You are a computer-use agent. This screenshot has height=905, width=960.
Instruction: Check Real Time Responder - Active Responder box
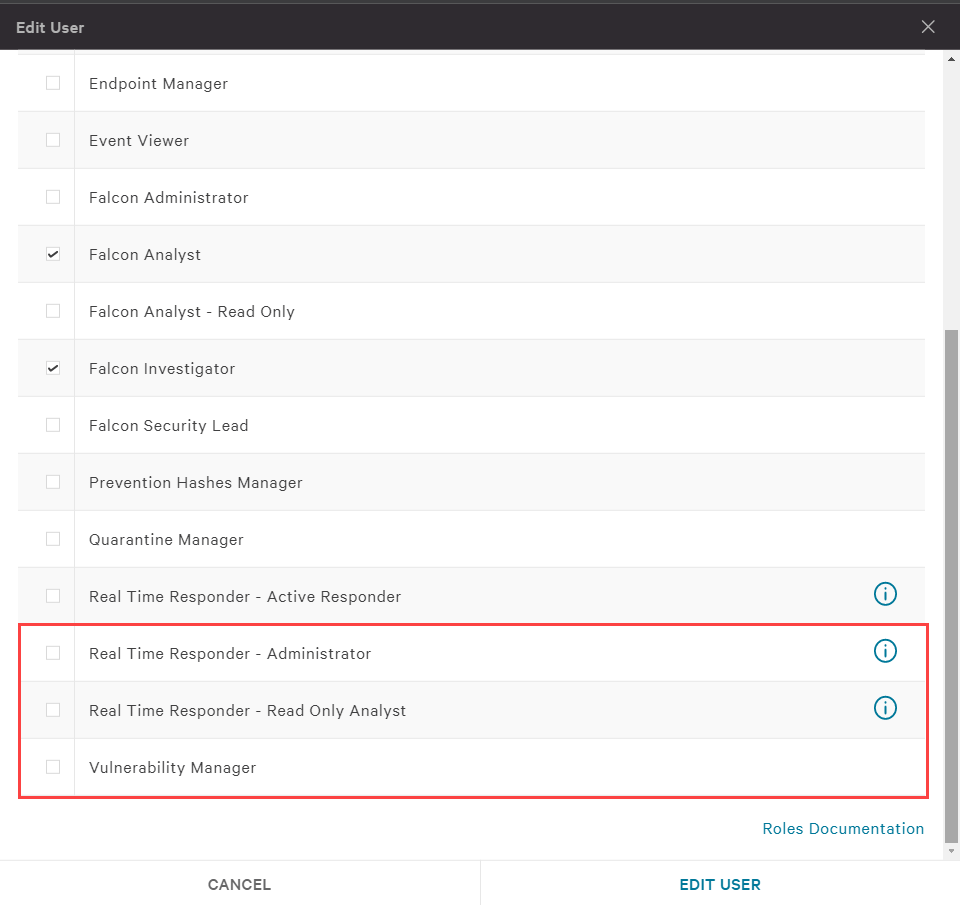(x=53, y=595)
